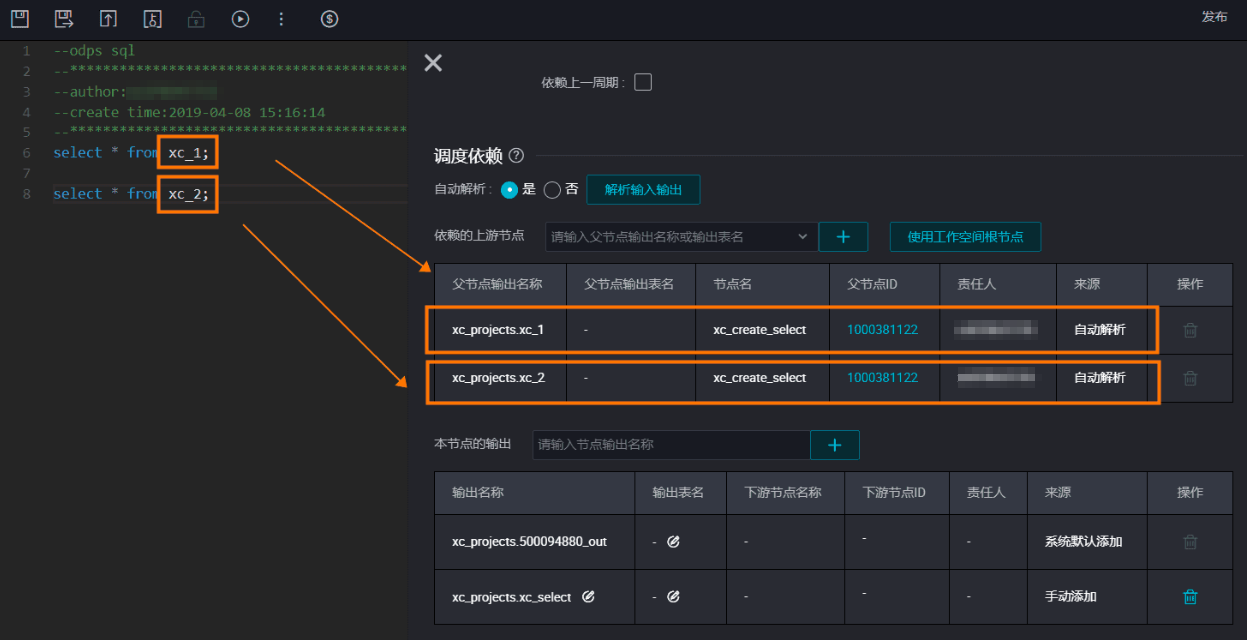Expand the 依赖的上游节点 dropdown arrow
This screenshot has height=640, width=1247.
pos(802,237)
